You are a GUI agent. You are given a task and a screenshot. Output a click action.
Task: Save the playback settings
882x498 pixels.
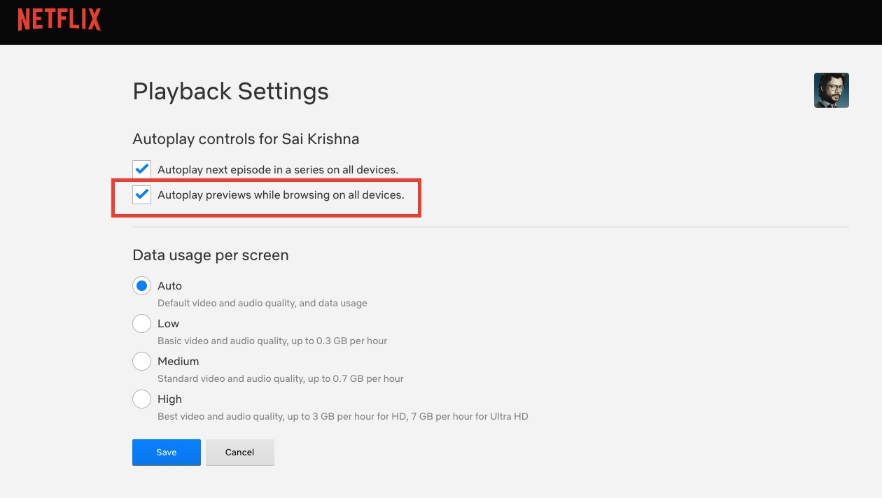coord(166,452)
